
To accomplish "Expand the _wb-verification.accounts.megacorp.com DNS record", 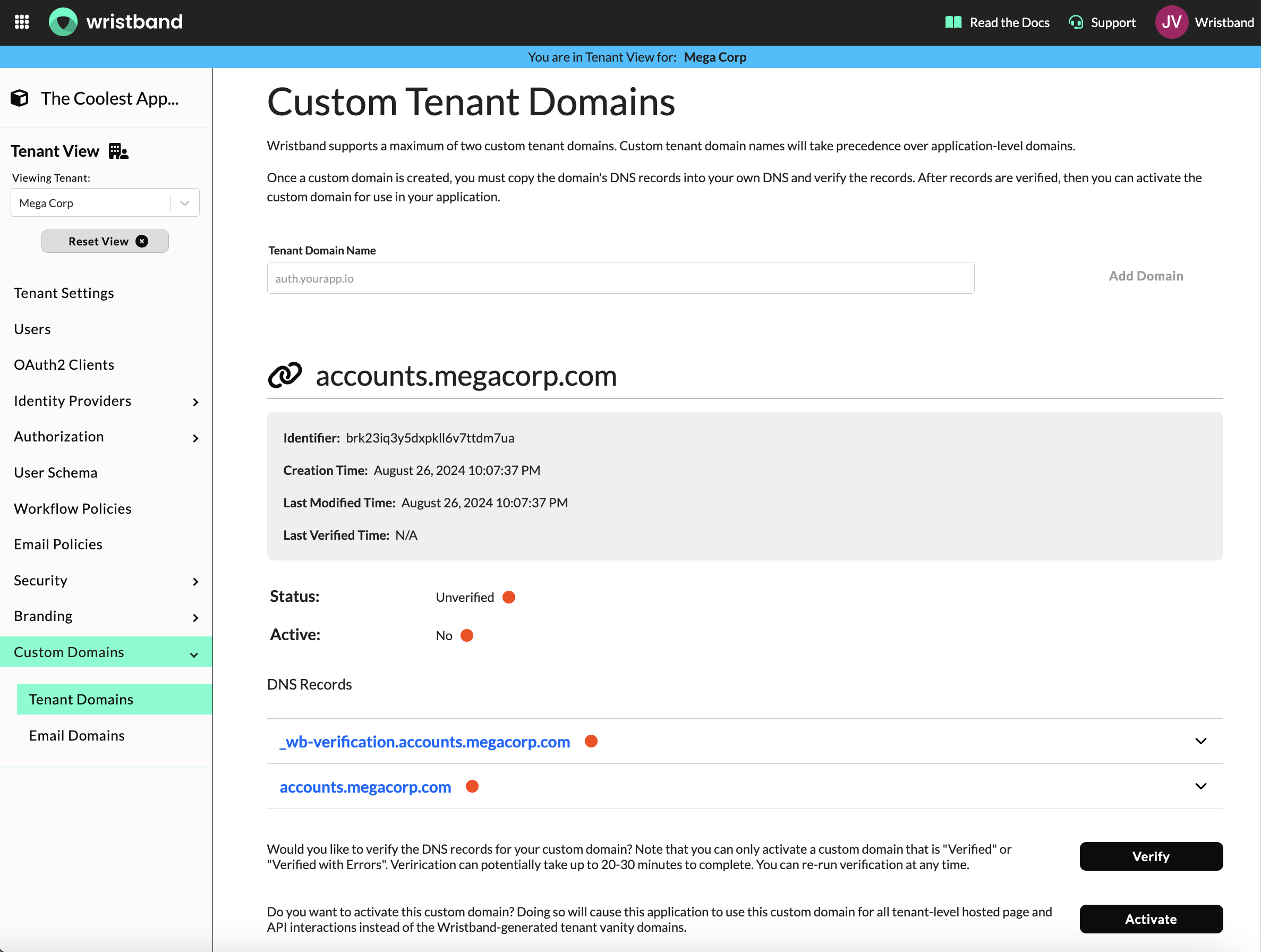I will pos(1201,741).
